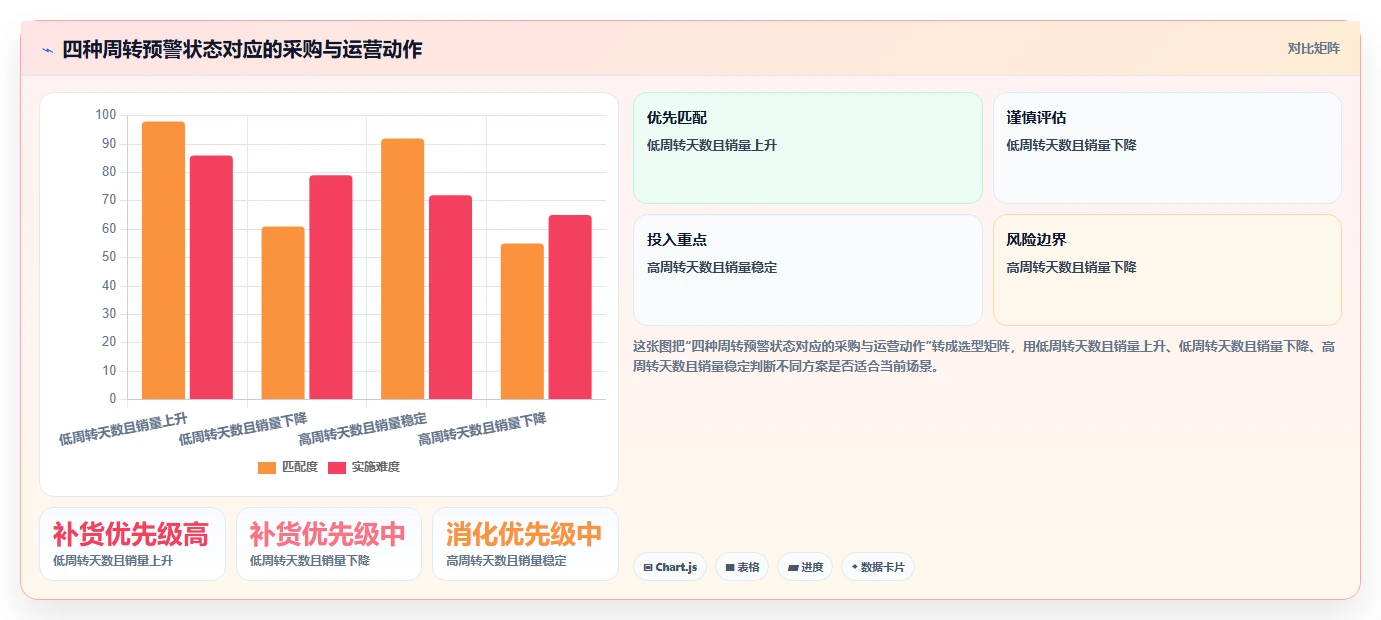
Task: Click the 数据卡片 tag chip
Action: pos(878,567)
